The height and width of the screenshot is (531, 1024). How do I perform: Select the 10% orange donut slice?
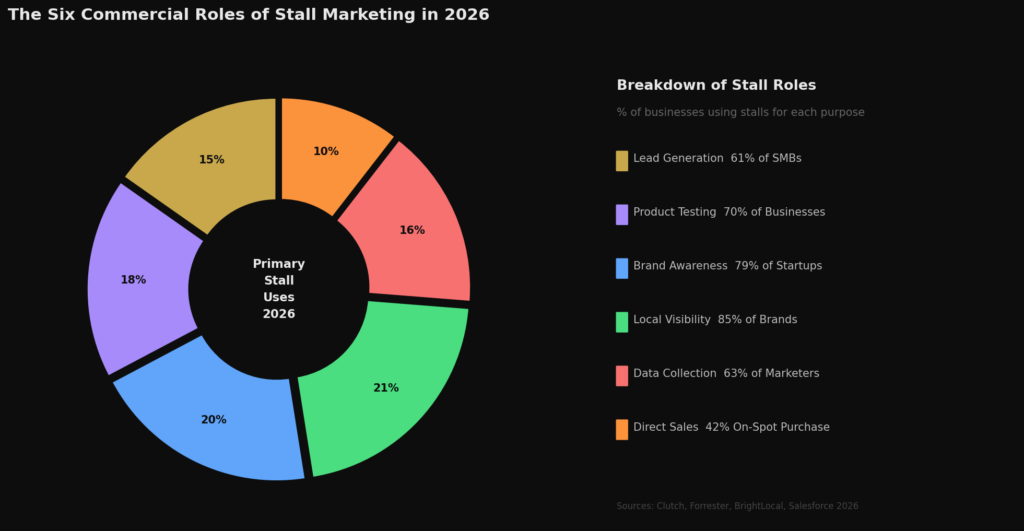326,152
